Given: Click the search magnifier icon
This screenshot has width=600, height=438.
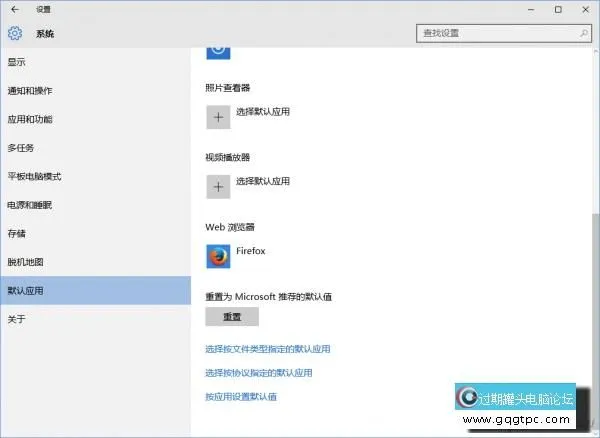Looking at the screenshot, I should [x=580, y=34].
